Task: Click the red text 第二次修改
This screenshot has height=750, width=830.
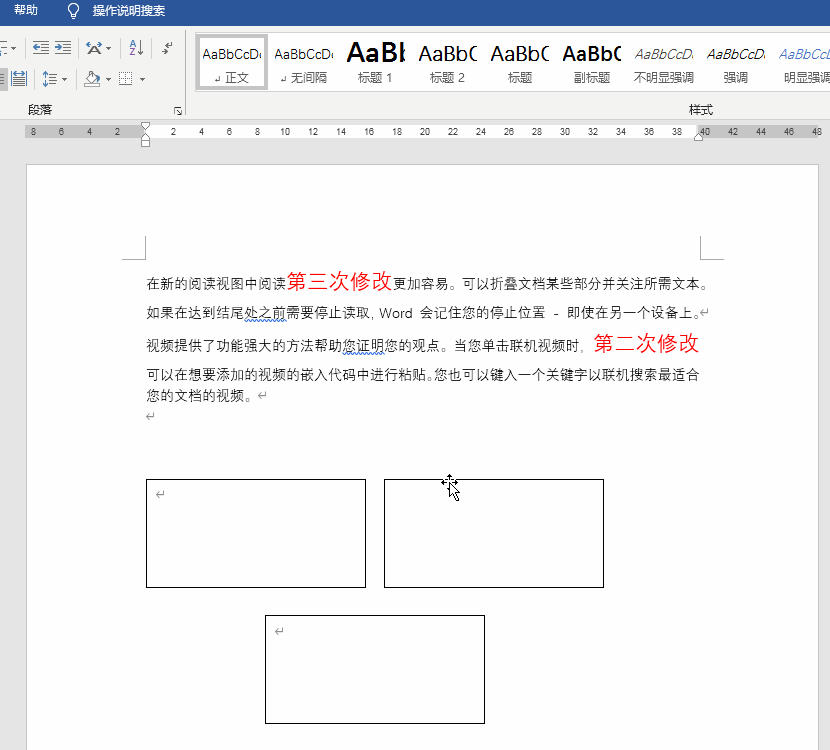Action: (x=646, y=343)
